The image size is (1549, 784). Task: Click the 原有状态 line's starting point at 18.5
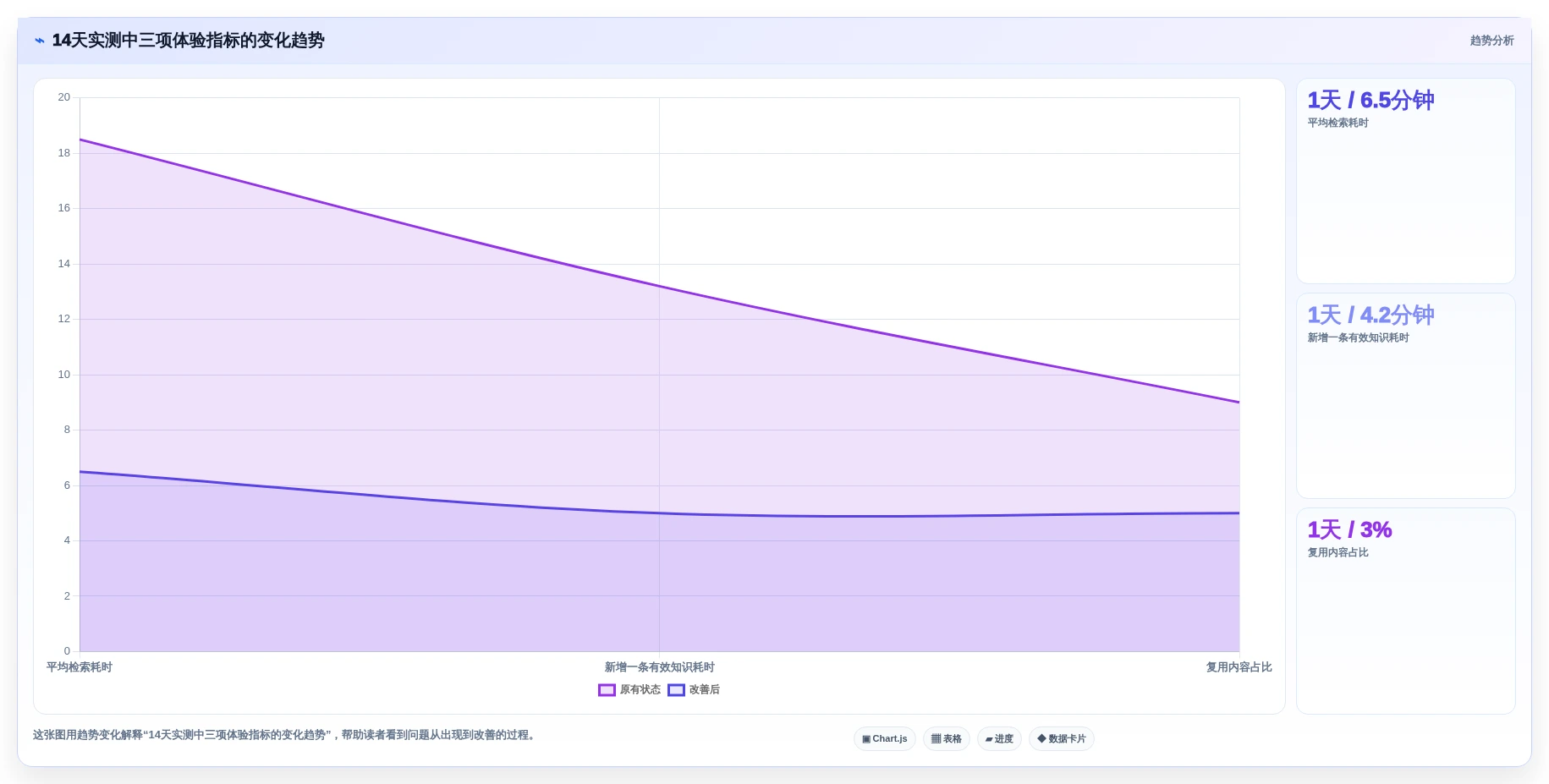coord(80,140)
